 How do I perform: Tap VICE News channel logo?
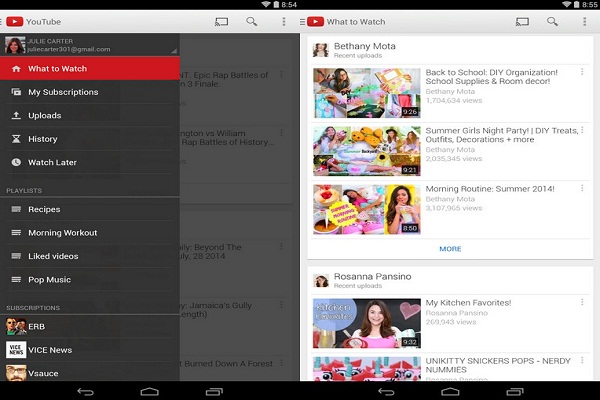pyautogui.click(x=16, y=350)
